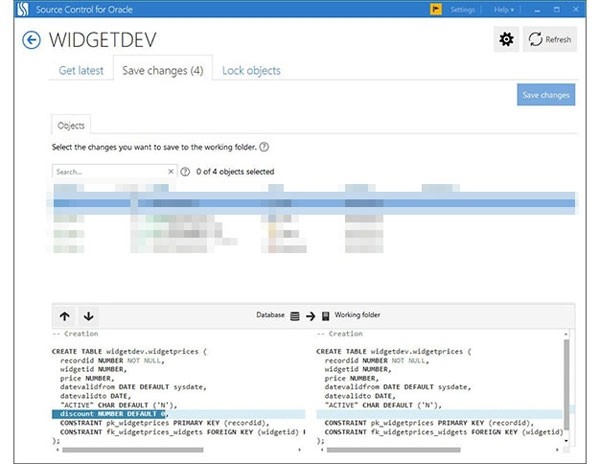Select the Objects sub-tab
Image resolution: width=600 pixels, height=464 pixels.
(x=71, y=126)
